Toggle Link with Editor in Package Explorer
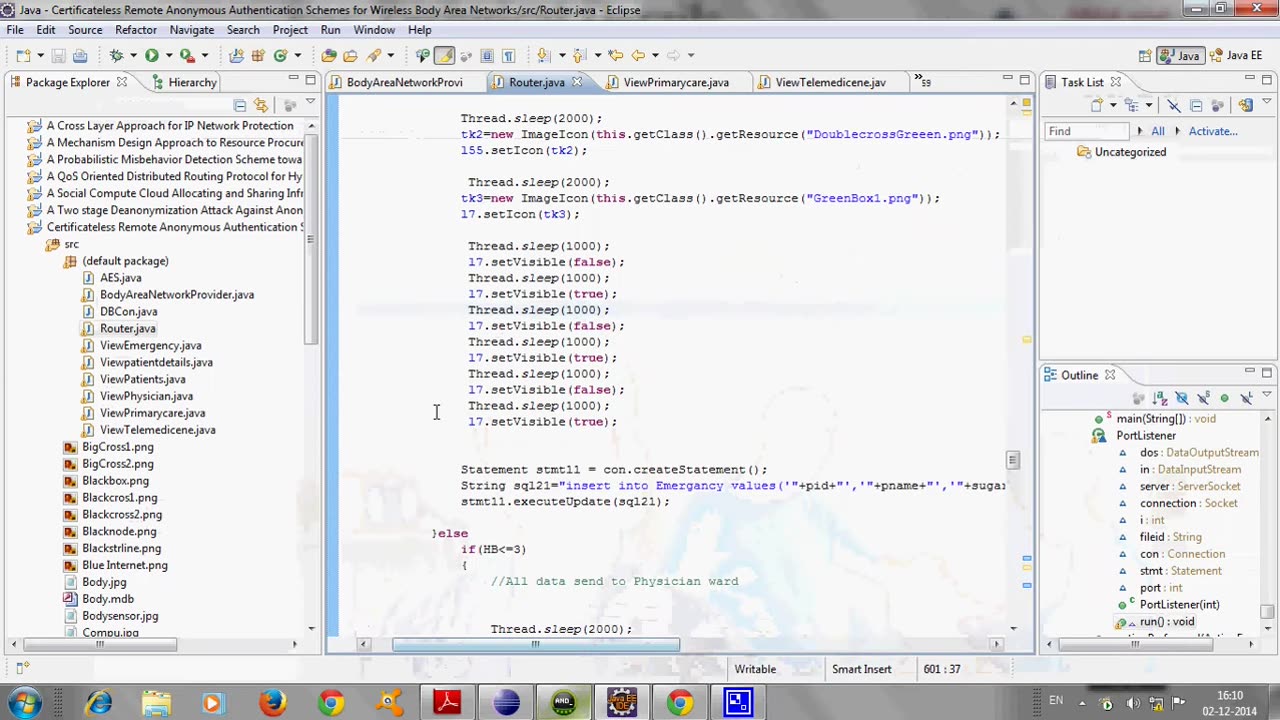 coord(261,105)
